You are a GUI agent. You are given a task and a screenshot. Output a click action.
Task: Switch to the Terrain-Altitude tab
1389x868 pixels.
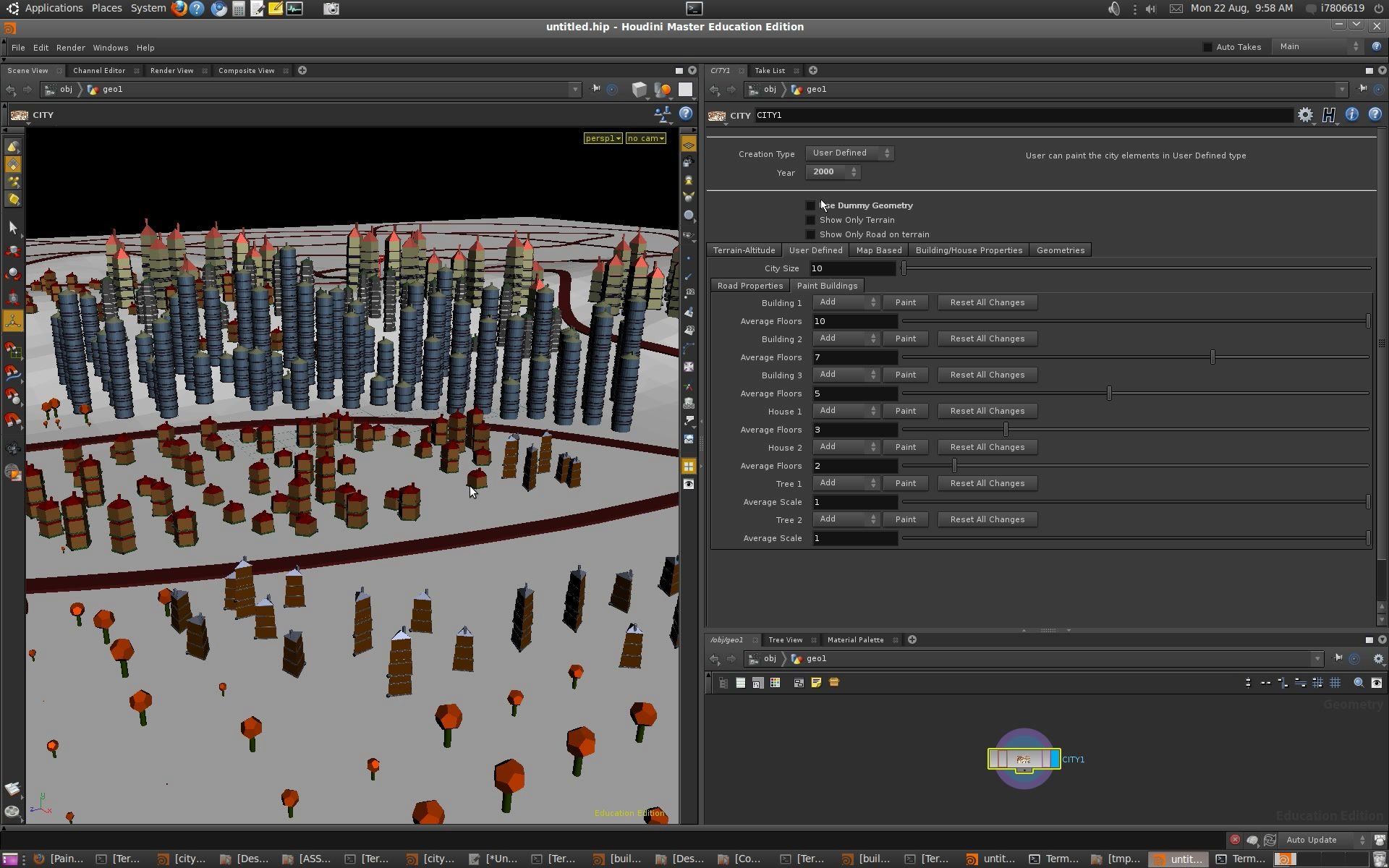(x=744, y=250)
